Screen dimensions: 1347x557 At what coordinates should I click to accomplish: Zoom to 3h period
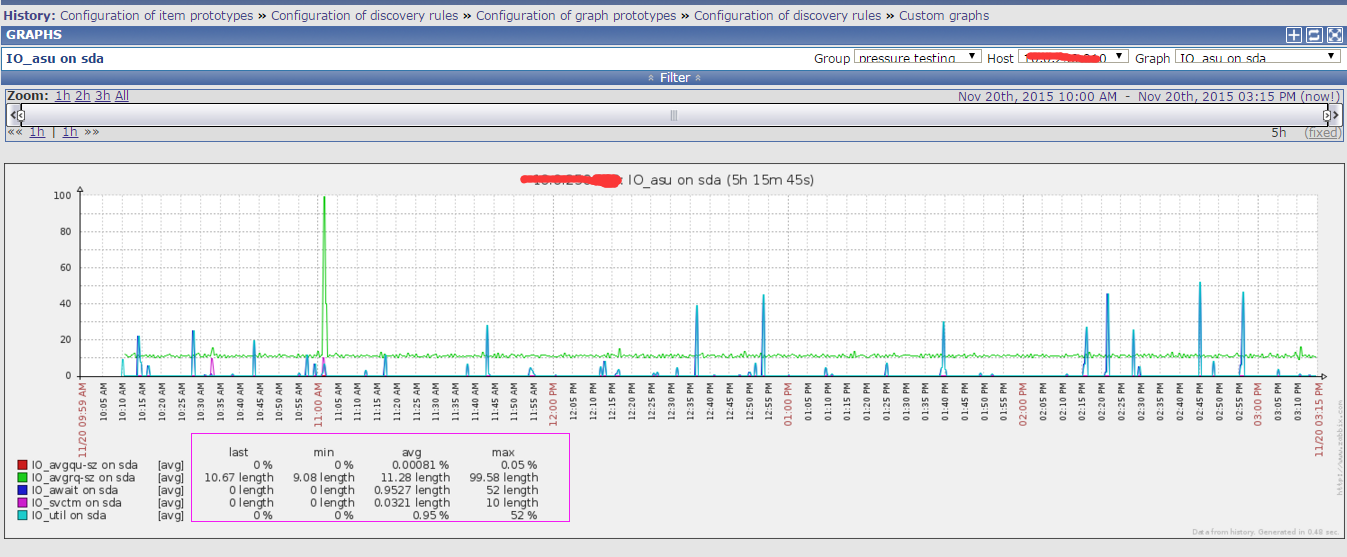coord(102,96)
